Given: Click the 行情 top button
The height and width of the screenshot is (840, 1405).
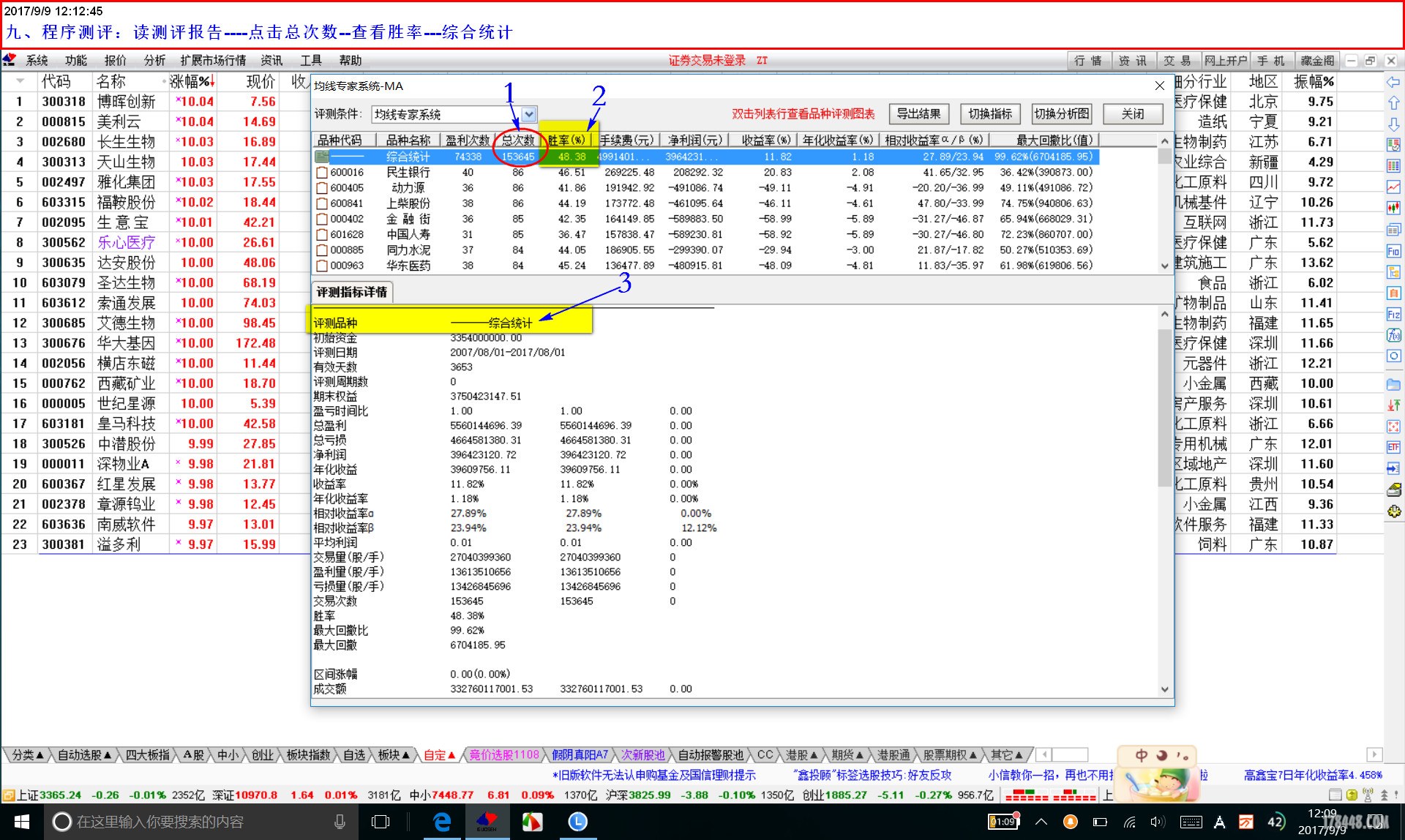Looking at the screenshot, I should [1088, 61].
